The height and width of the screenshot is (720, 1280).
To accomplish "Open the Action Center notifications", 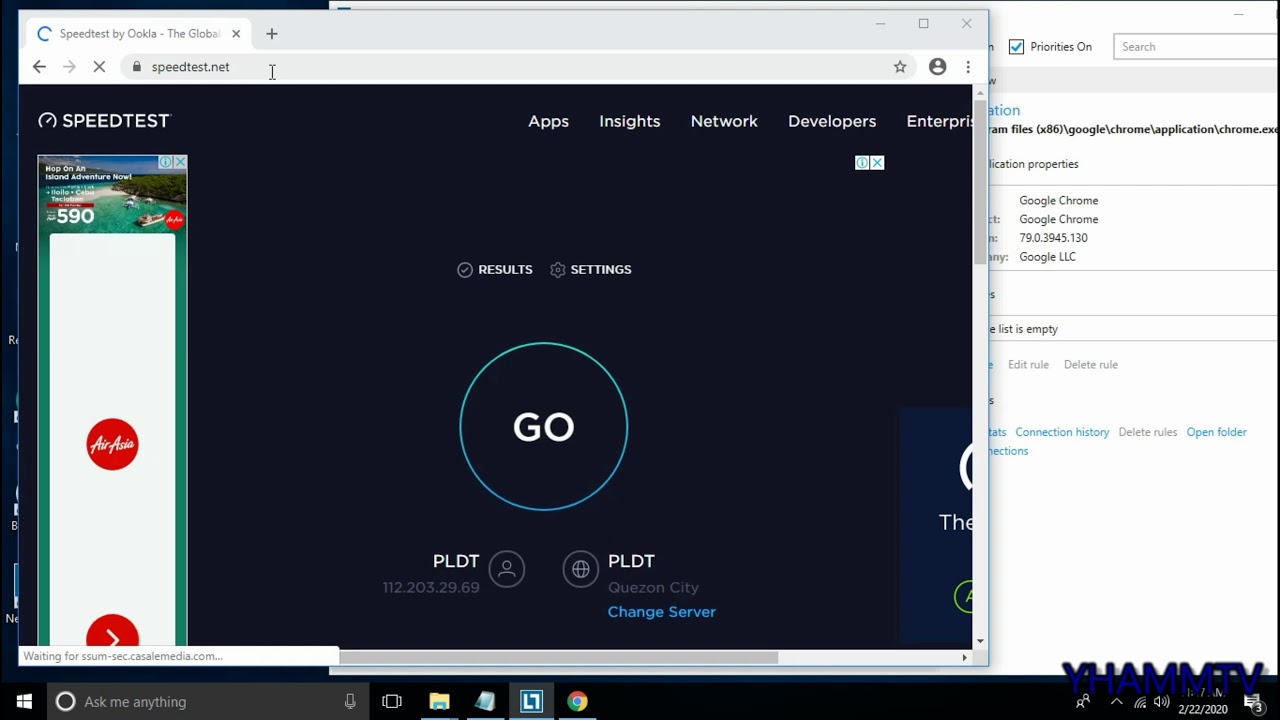I will [1254, 702].
